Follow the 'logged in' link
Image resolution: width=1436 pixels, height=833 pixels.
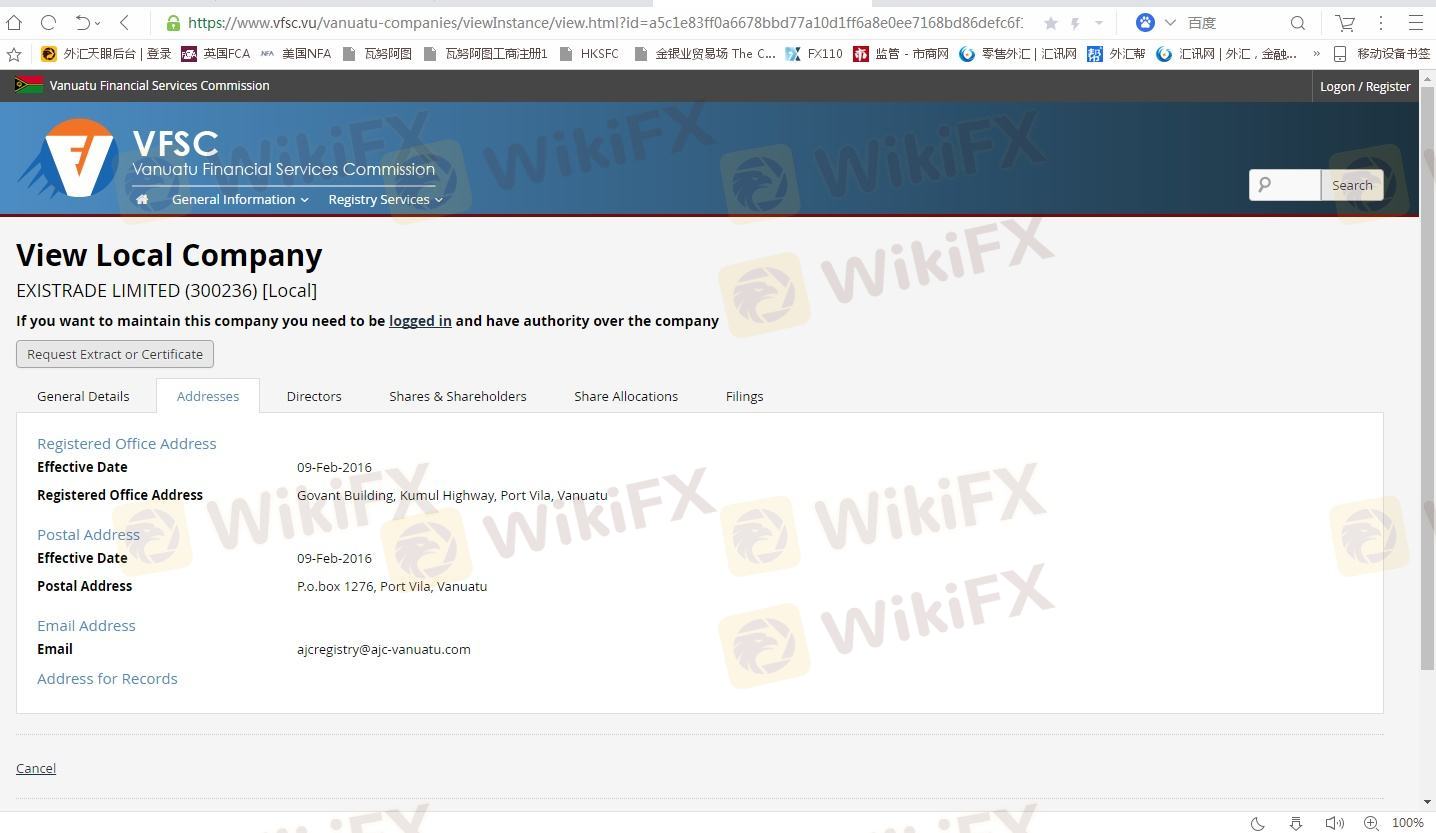pyautogui.click(x=420, y=321)
